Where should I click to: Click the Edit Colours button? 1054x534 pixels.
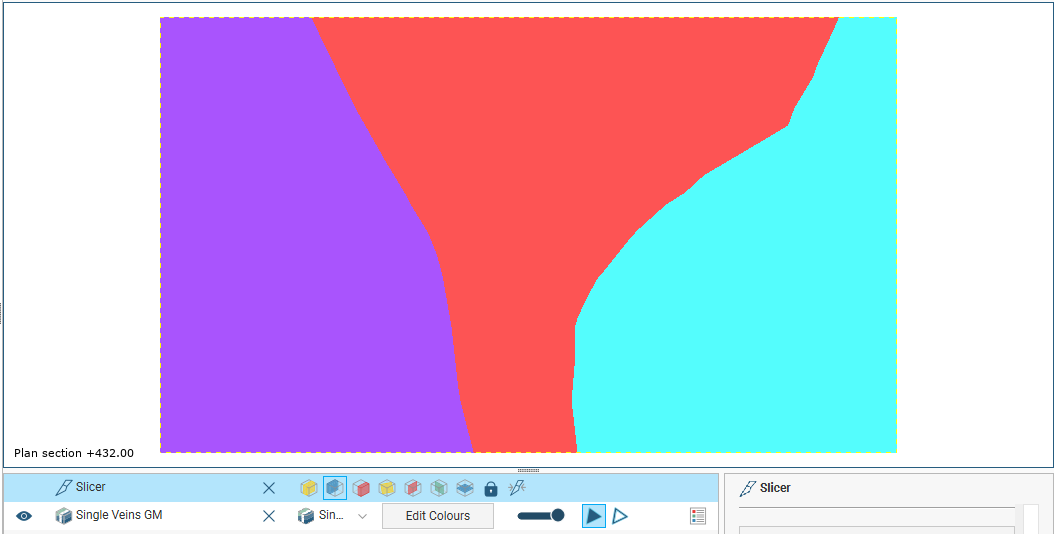pyautogui.click(x=437, y=516)
